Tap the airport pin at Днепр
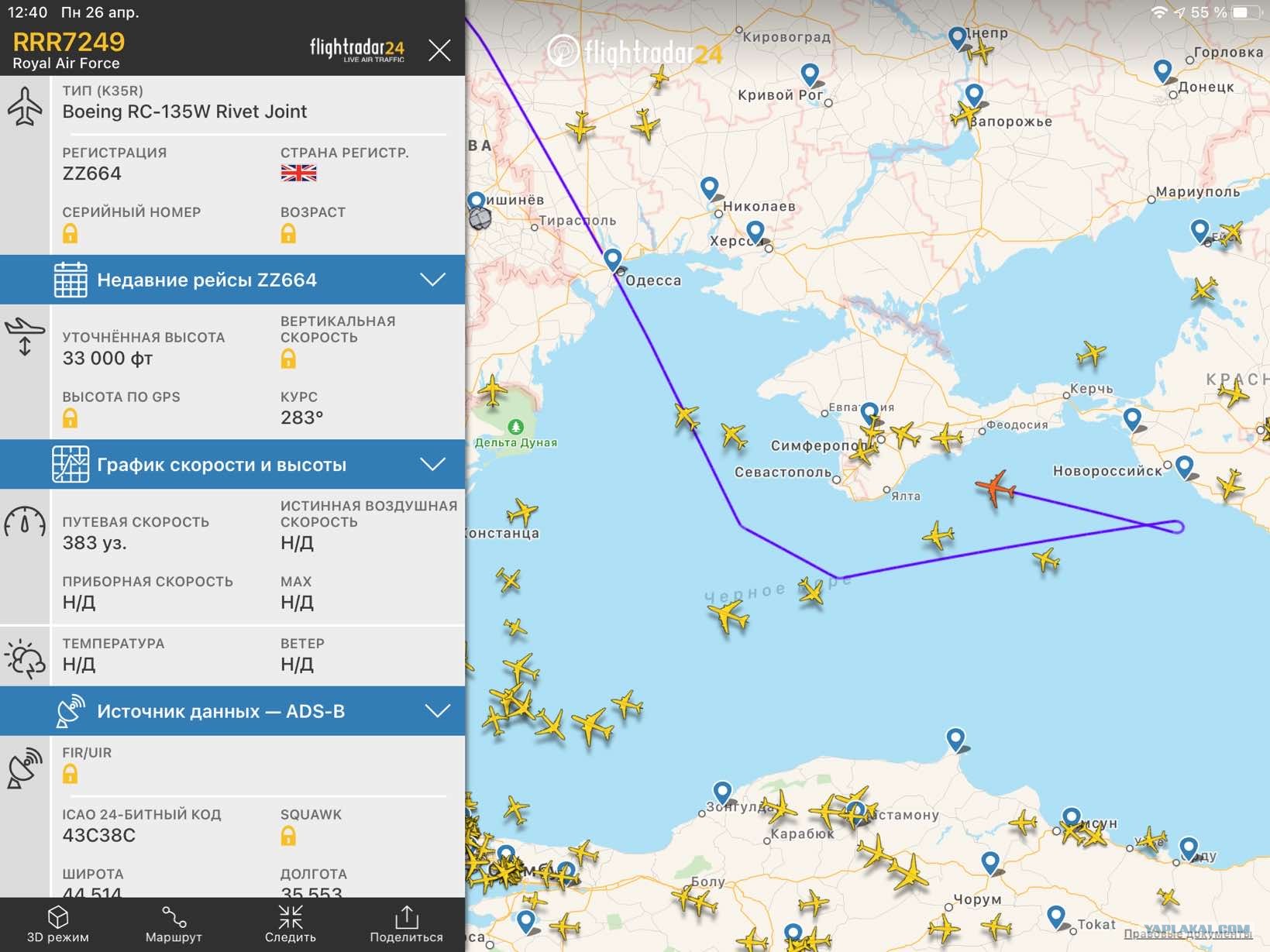The height and width of the screenshot is (952, 1270). tap(958, 36)
